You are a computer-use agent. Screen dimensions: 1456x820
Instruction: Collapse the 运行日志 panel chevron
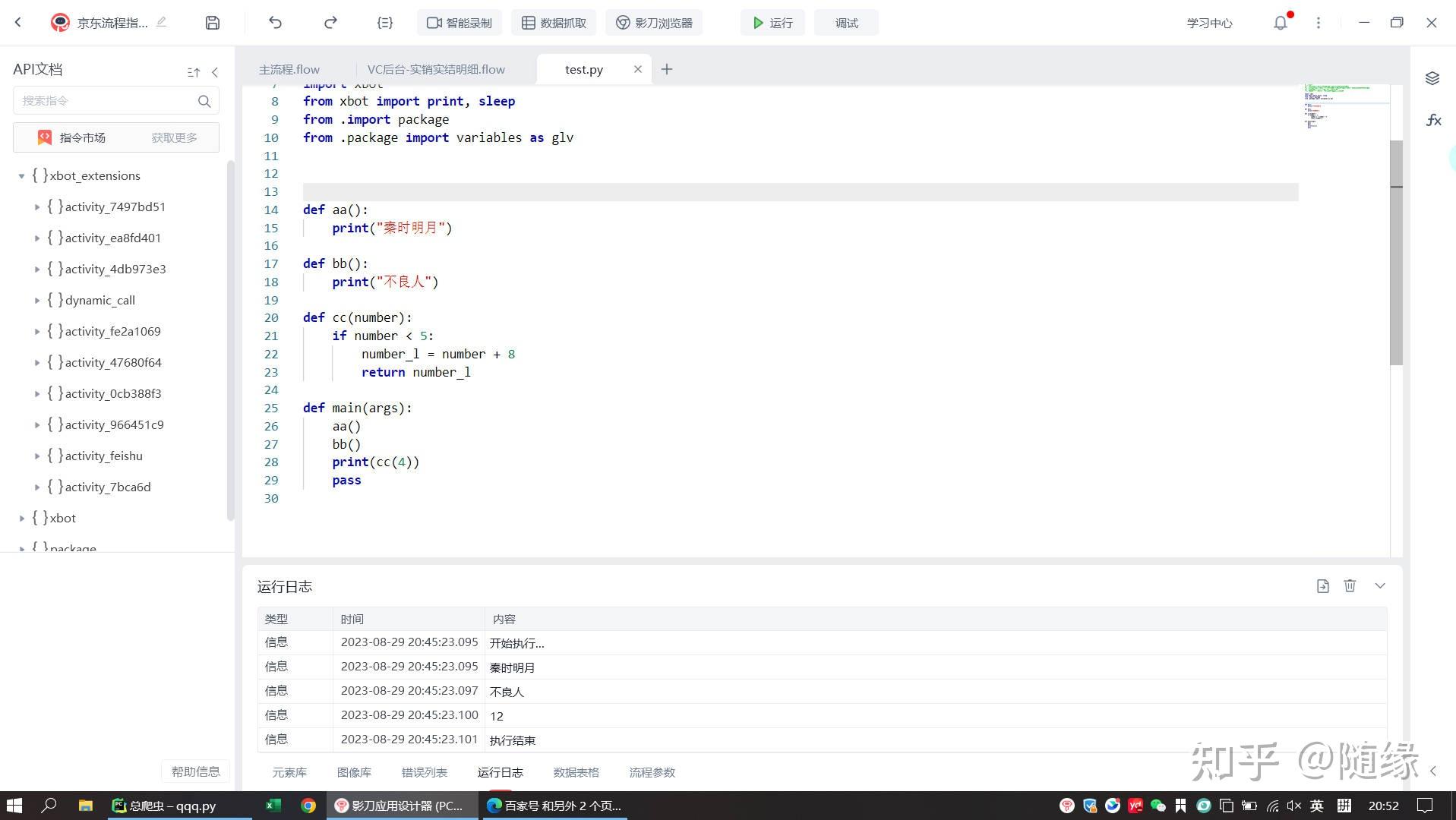point(1379,585)
